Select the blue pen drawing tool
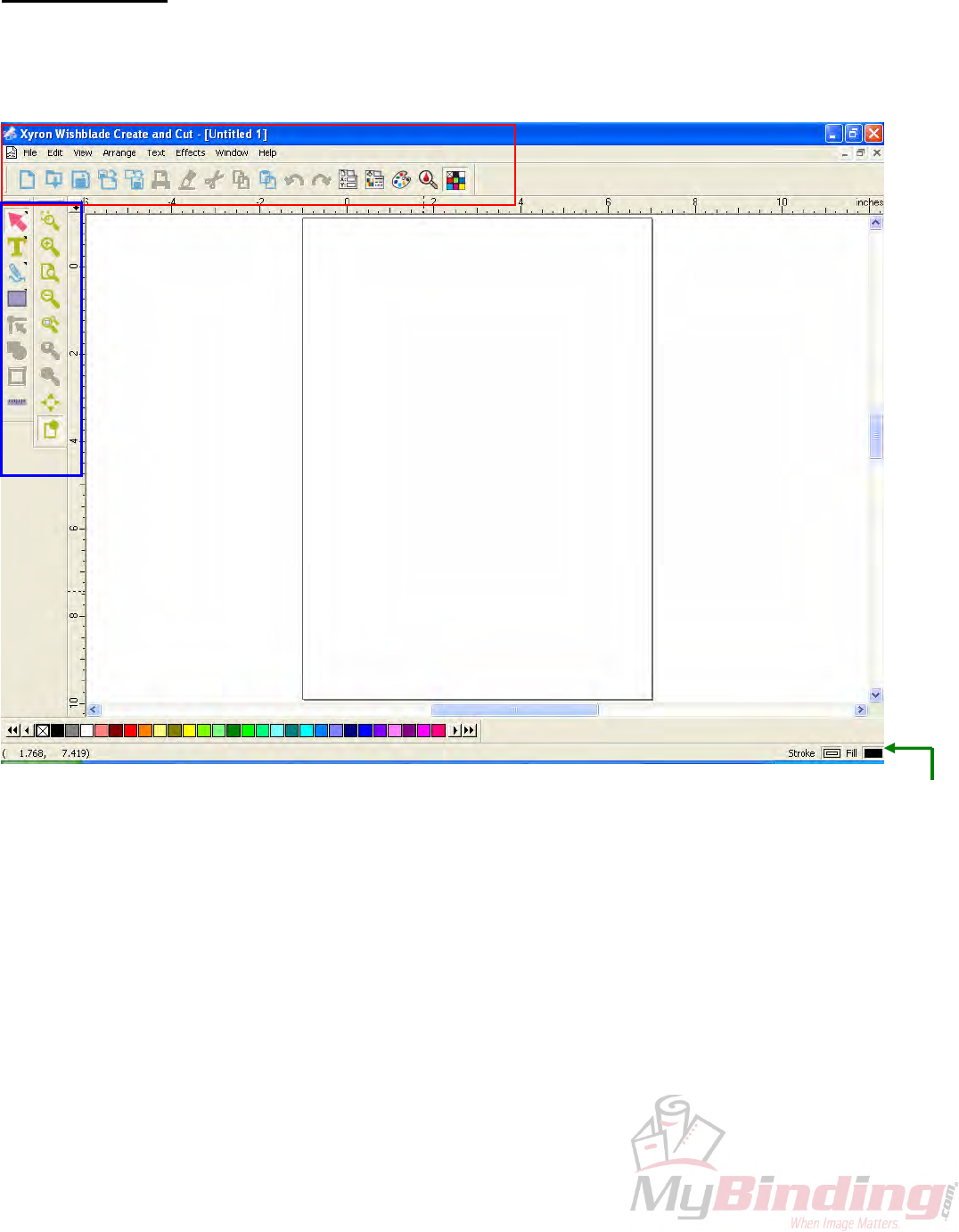959x1232 pixels. tap(17, 273)
